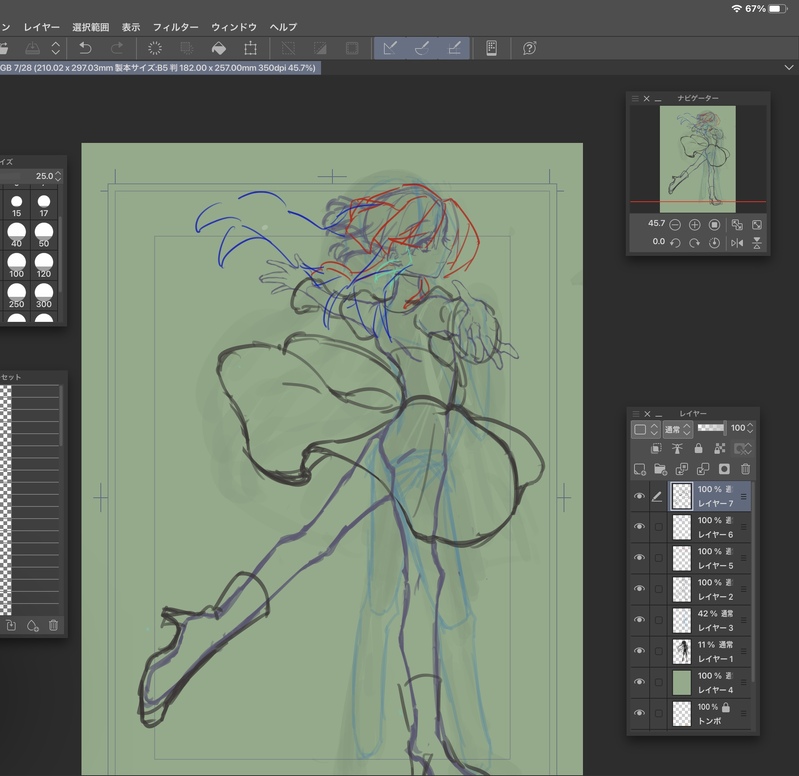Expand the chevron at the right of the tab bar
This screenshot has height=776, width=799.
pyautogui.click(x=790, y=67)
